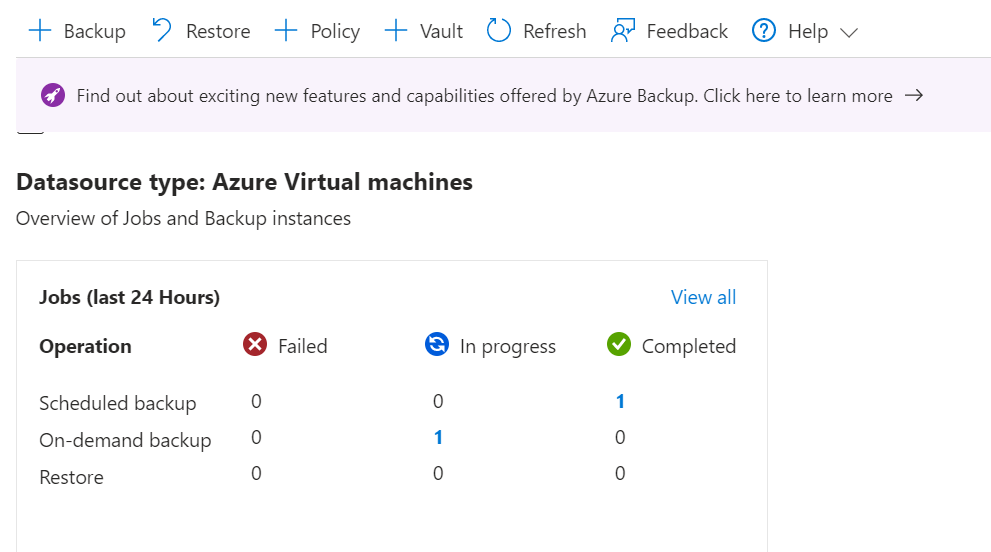Image resolution: width=991 pixels, height=552 pixels.
Task: Click the Help question mark icon
Action: click(764, 31)
